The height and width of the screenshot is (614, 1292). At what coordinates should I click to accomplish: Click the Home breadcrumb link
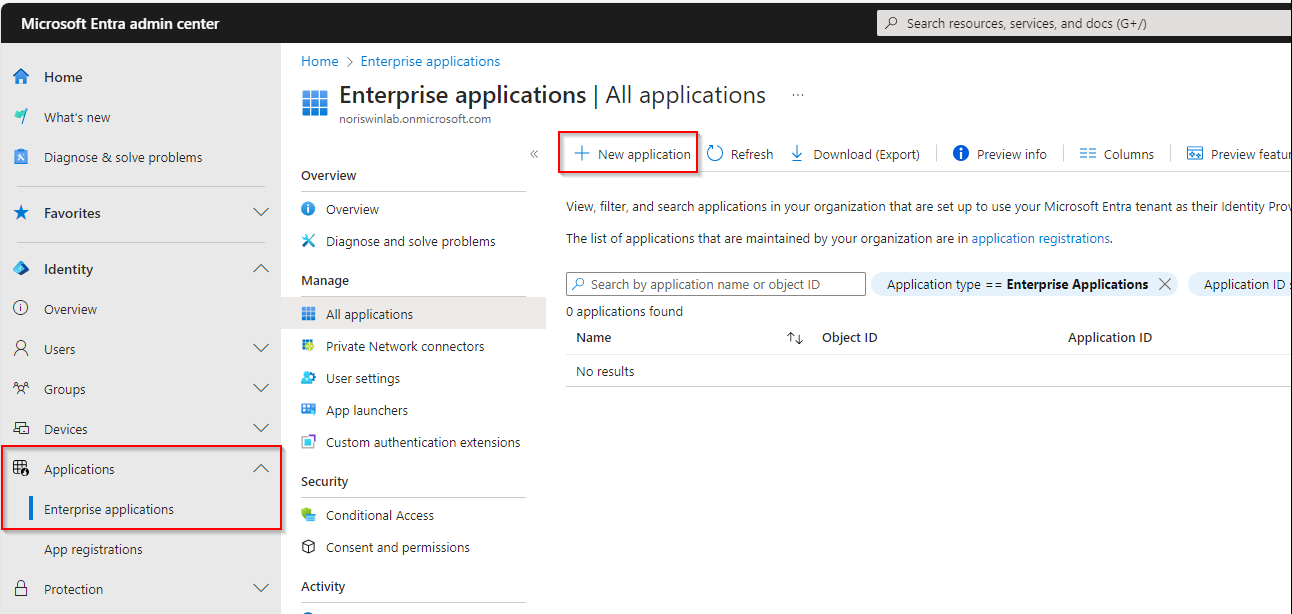[320, 61]
